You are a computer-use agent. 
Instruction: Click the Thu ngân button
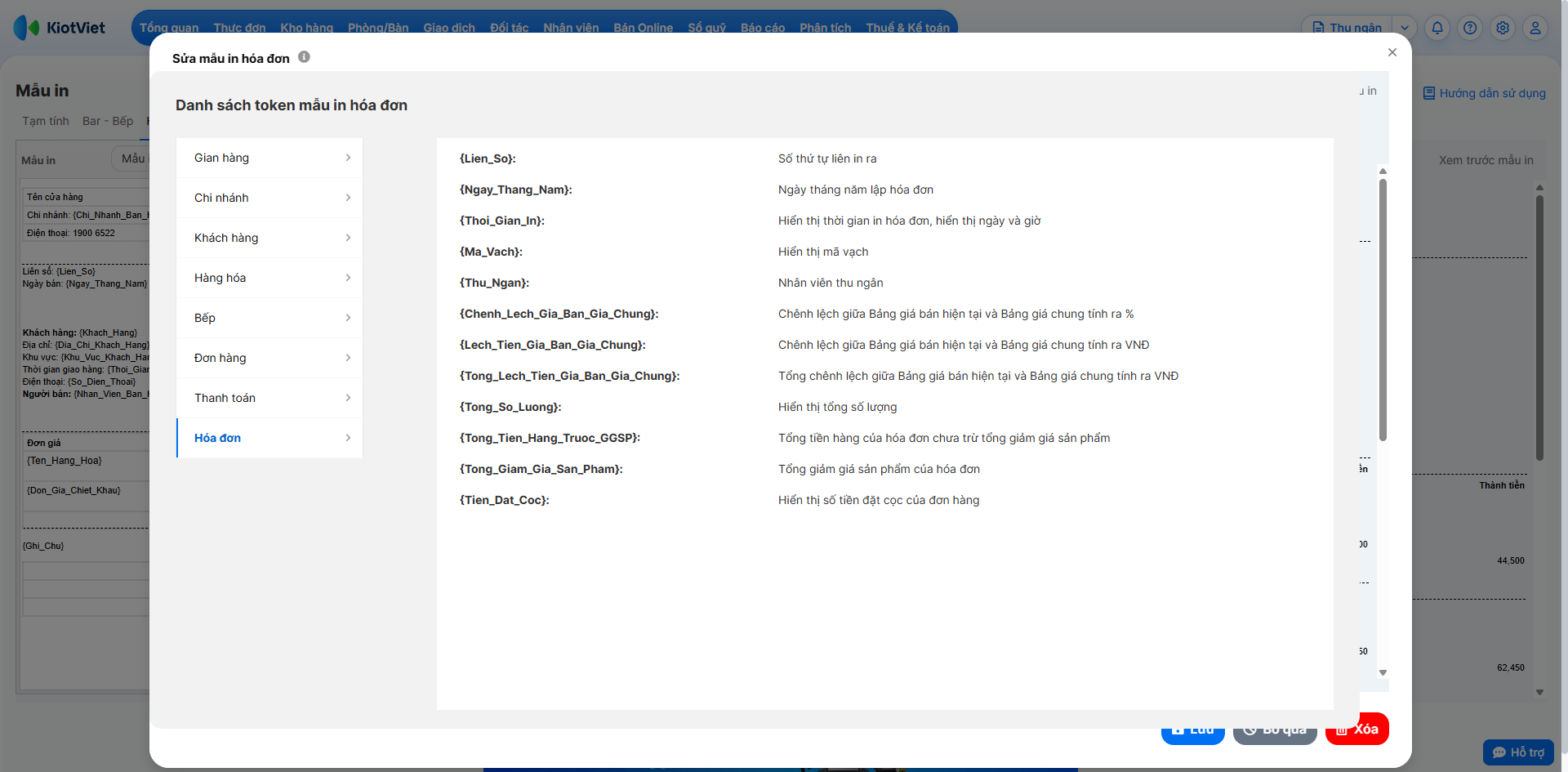[1347, 28]
